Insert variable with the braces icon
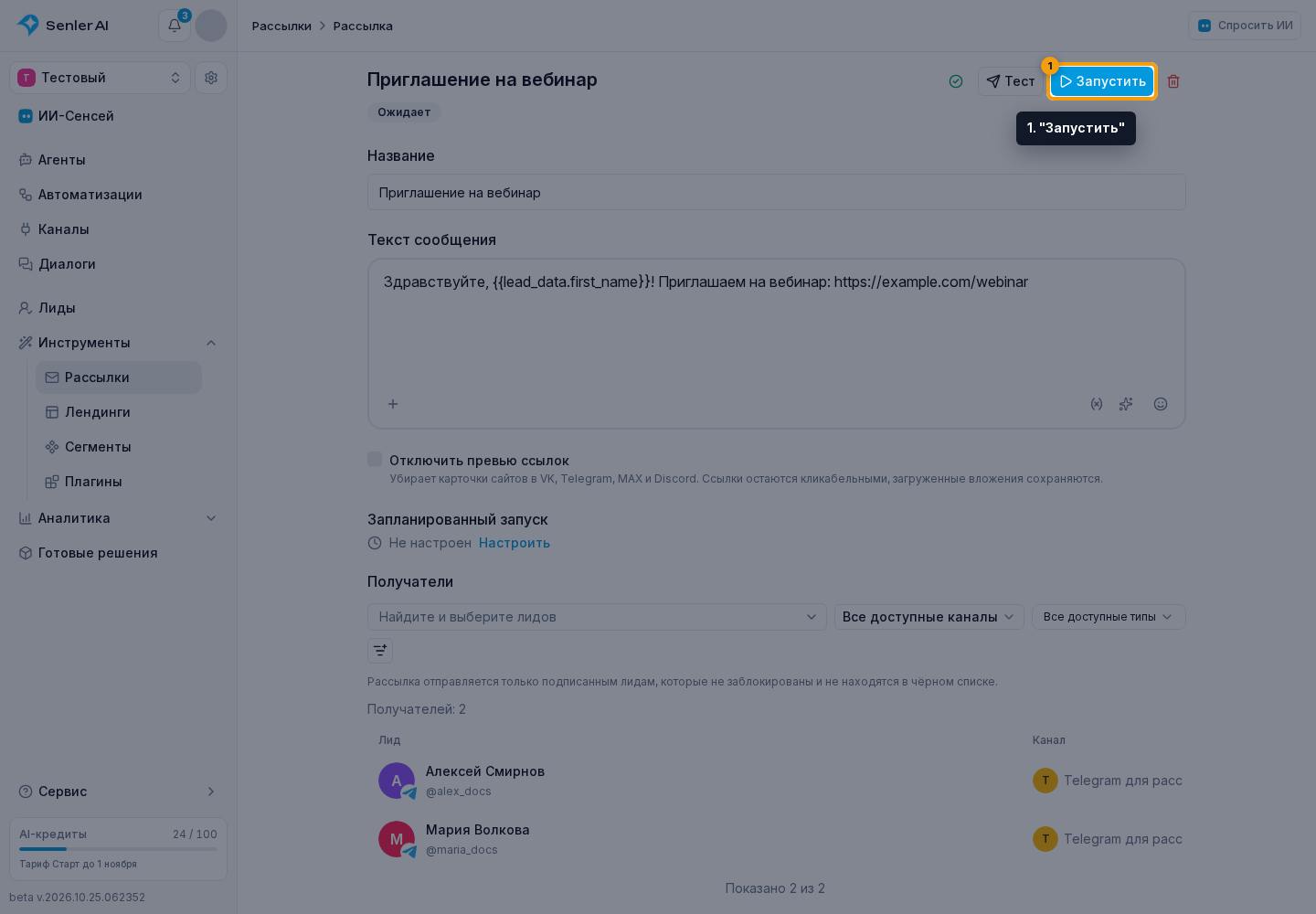1316x914 pixels. pyautogui.click(x=1097, y=404)
